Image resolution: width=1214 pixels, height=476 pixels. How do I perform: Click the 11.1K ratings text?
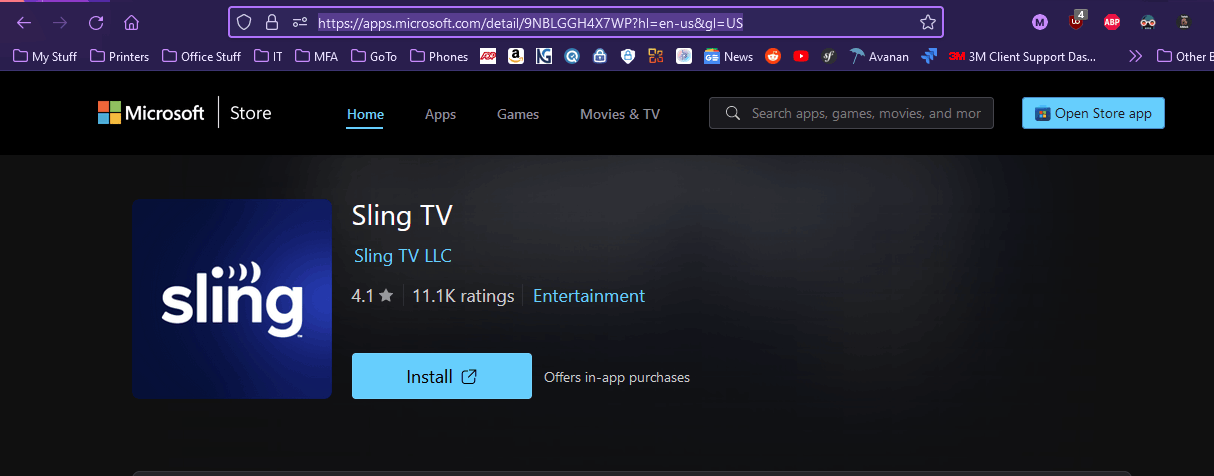pos(463,296)
